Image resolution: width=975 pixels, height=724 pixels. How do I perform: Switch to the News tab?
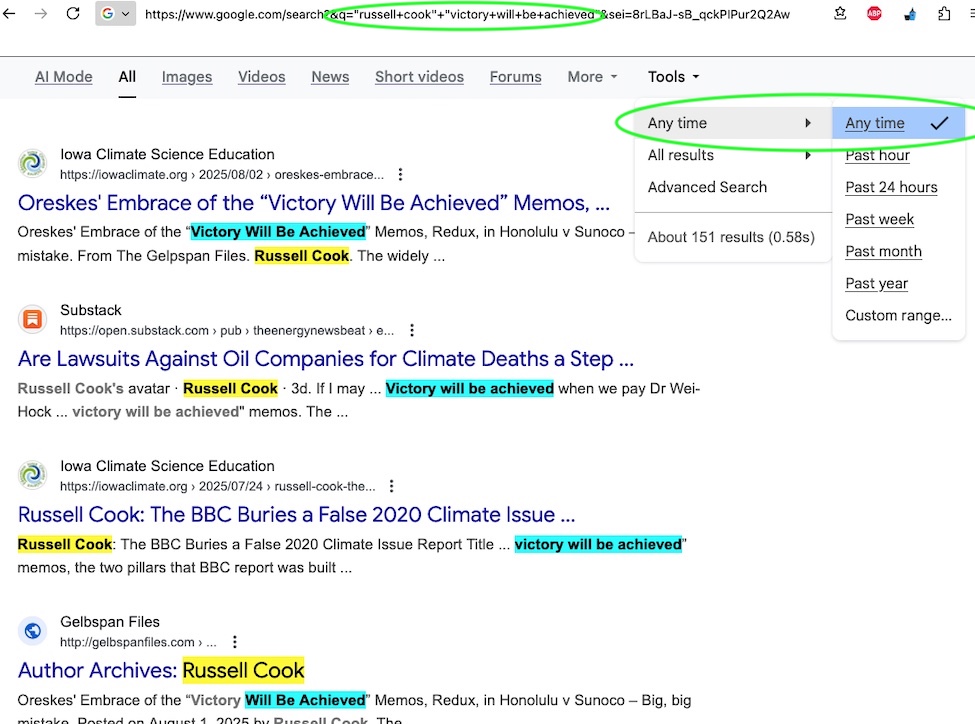tap(330, 77)
